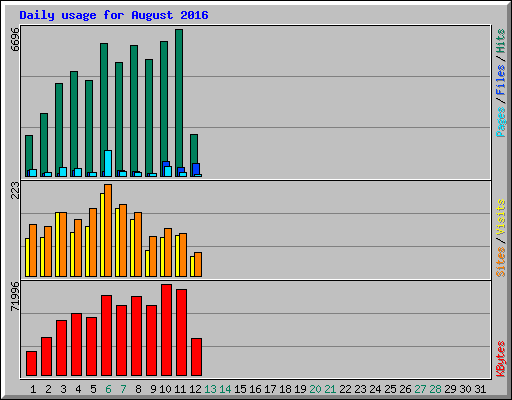This screenshot has height=400, width=512.
Task: Click day 15 on the x-axis
Action: click(x=240, y=389)
